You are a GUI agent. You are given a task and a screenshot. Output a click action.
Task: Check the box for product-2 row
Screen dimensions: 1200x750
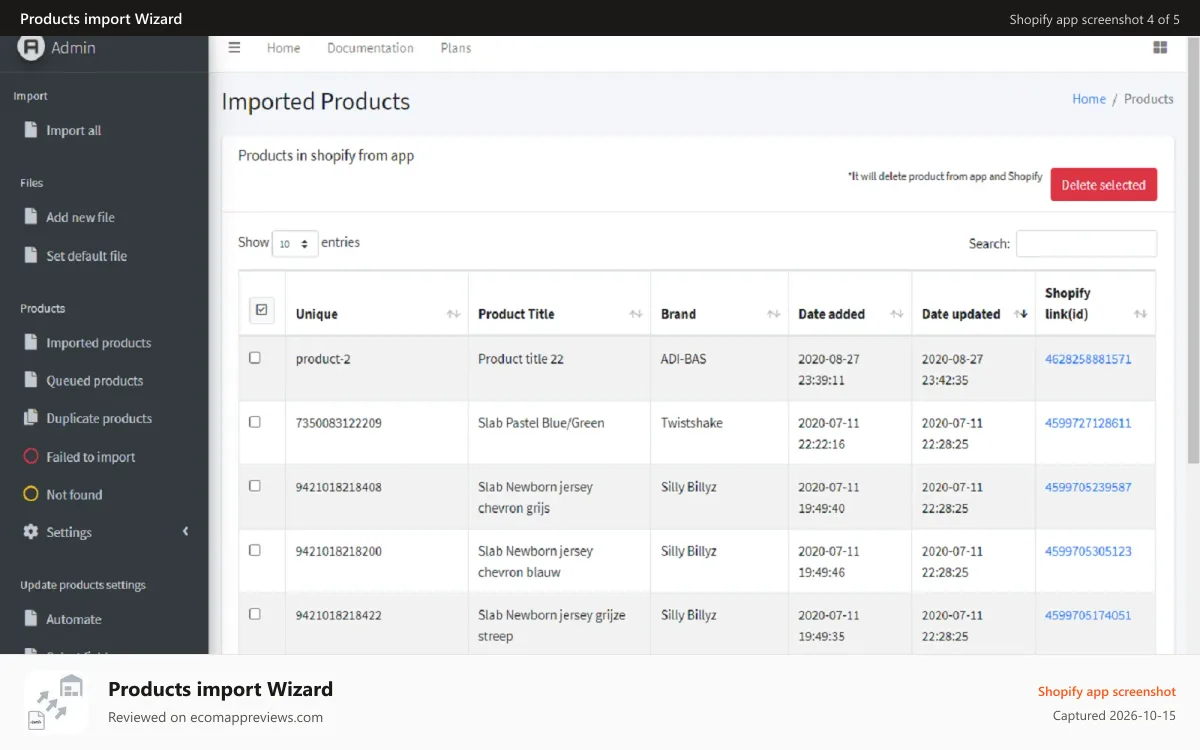click(x=254, y=357)
